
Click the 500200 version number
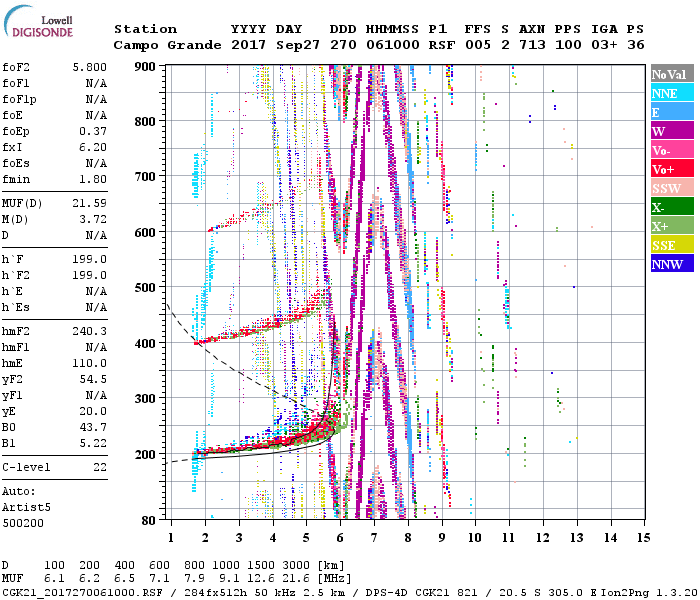pyautogui.click(x=23, y=523)
